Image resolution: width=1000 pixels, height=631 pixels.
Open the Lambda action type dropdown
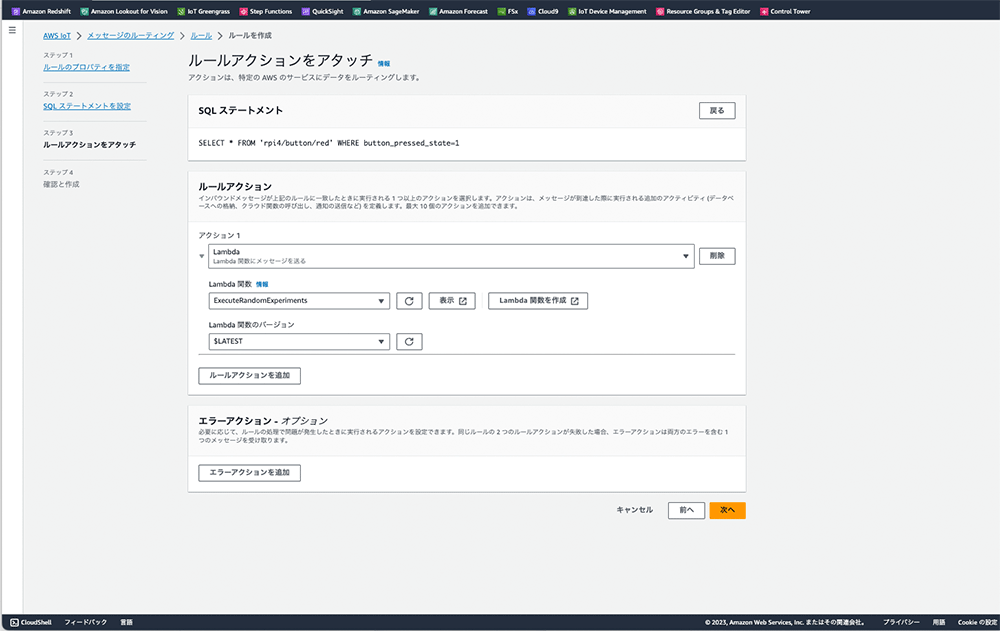(451, 256)
